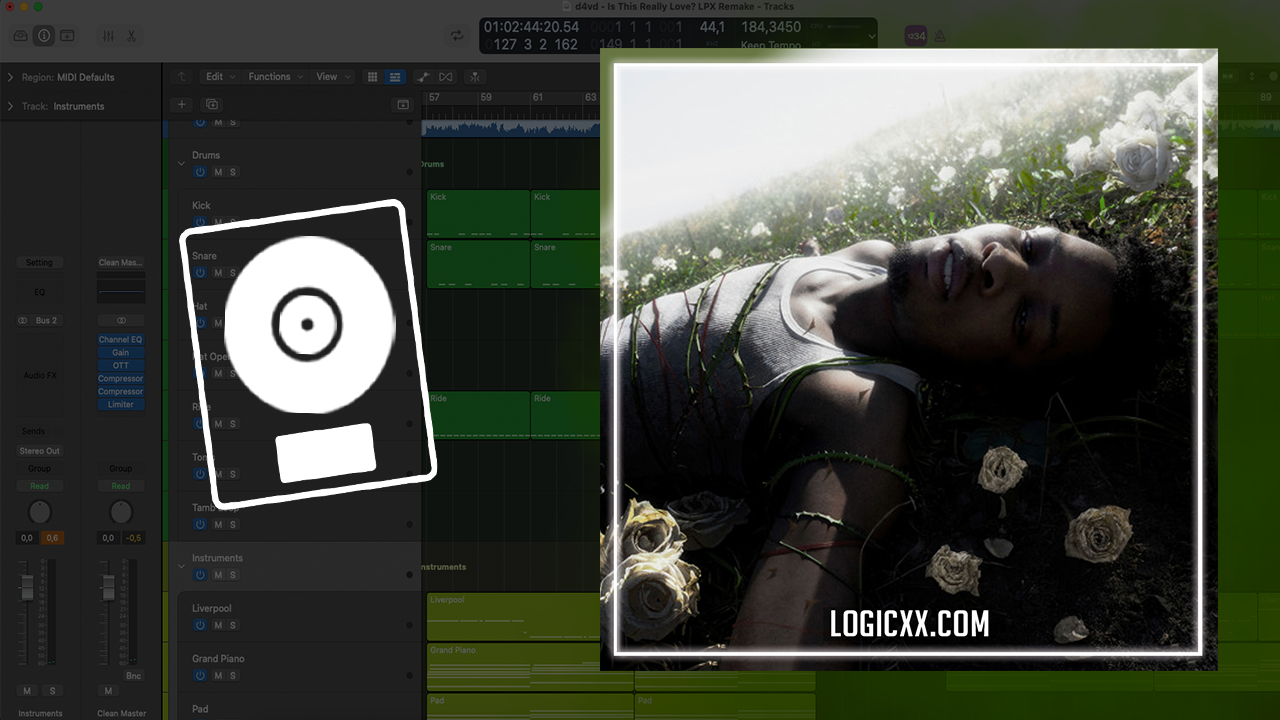Viewport: 1280px width, 720px height.
Task: Mute the Drums track
Action: coord(218,172)
